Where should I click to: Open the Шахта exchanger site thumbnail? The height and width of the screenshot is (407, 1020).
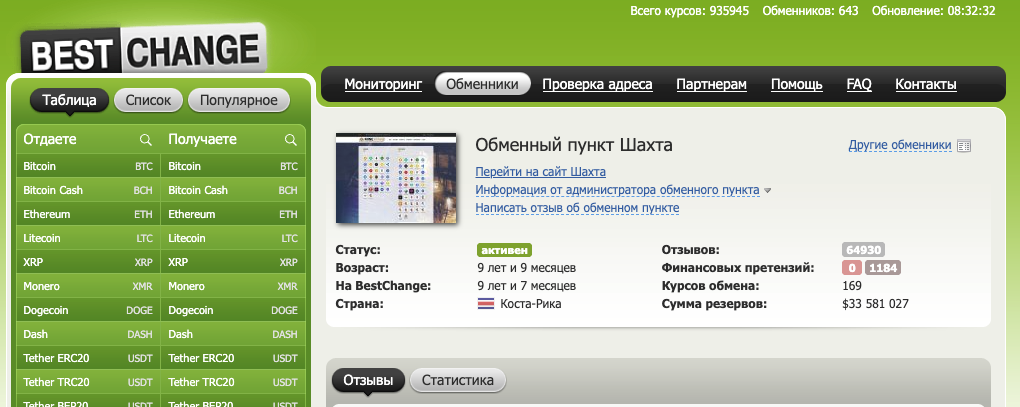395,178
